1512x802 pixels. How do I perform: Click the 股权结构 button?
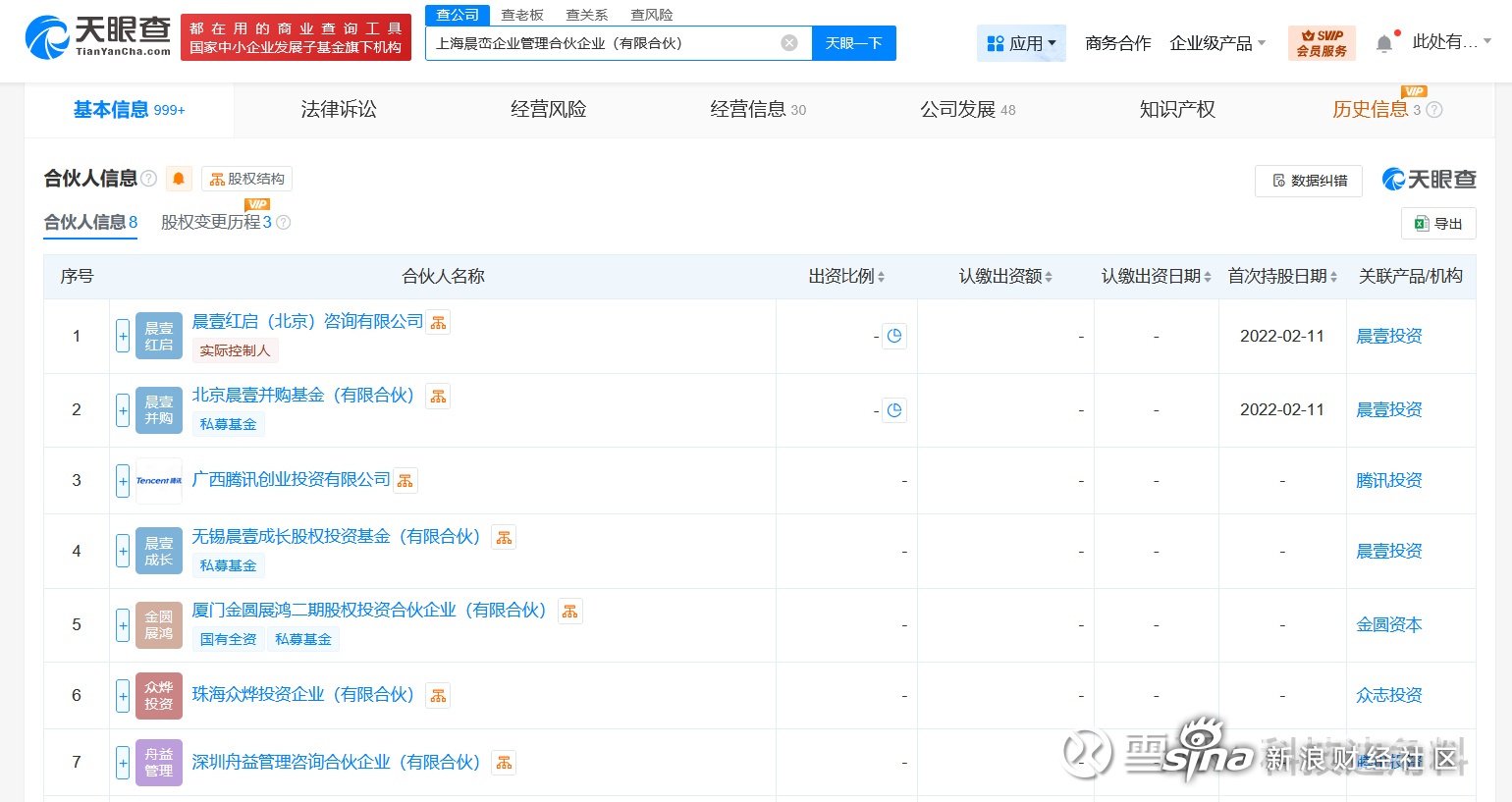tap(247, 179)
